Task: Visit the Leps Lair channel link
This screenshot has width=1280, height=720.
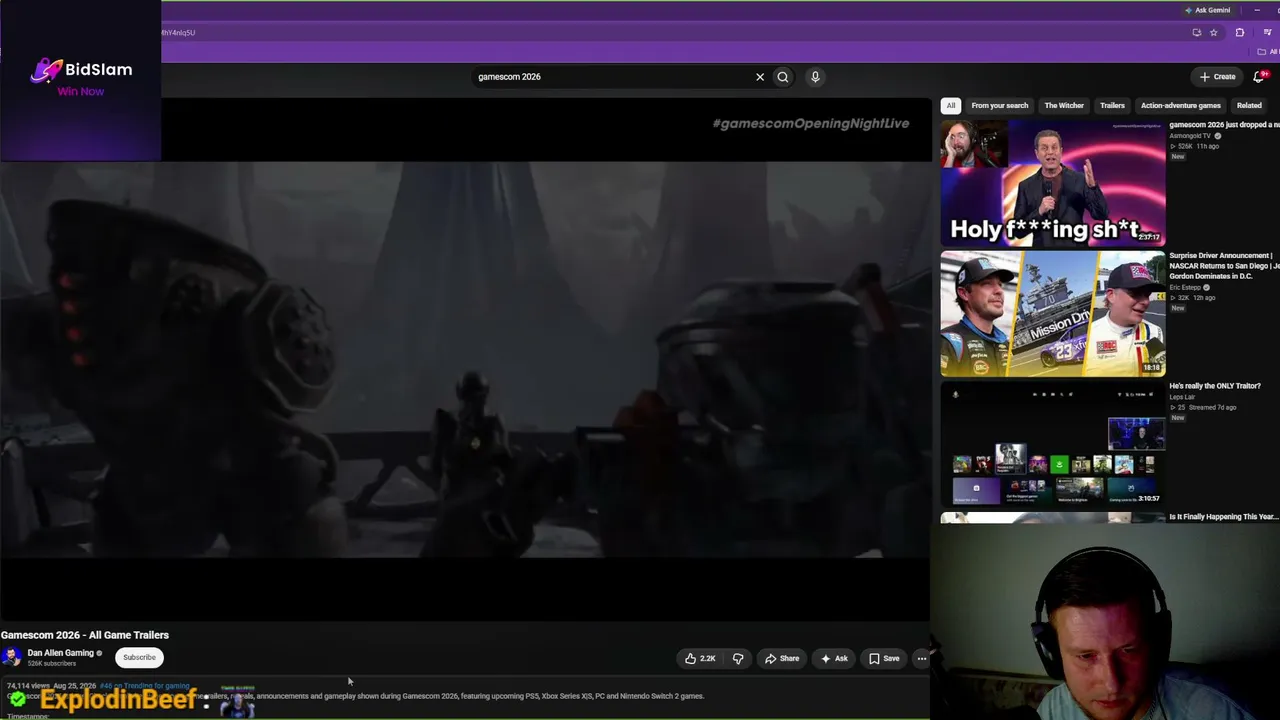Action: point(1182,397)
